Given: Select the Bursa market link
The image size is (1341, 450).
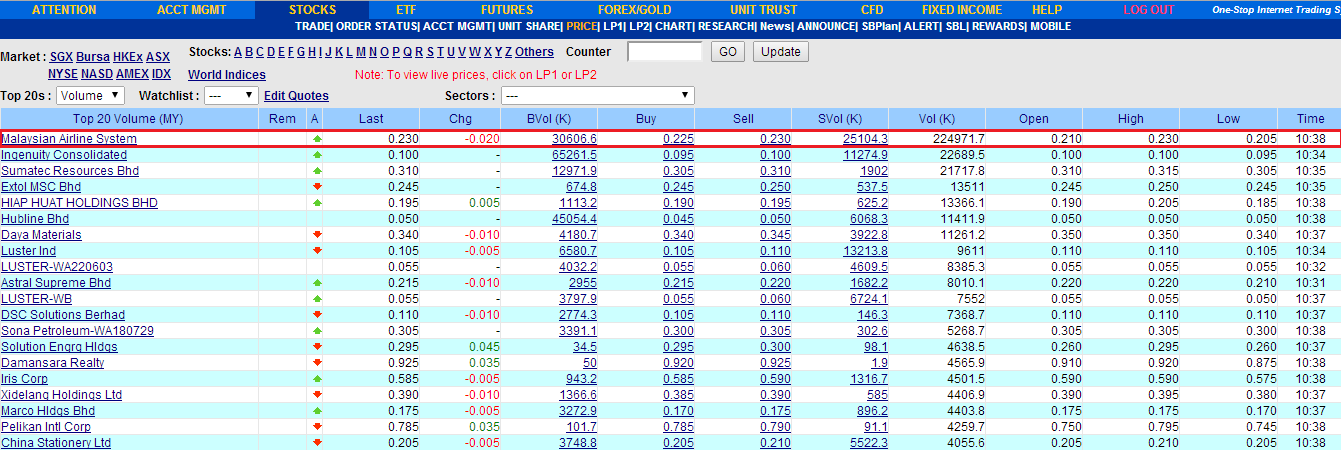Looking at the screenshot, I should 93,57.
